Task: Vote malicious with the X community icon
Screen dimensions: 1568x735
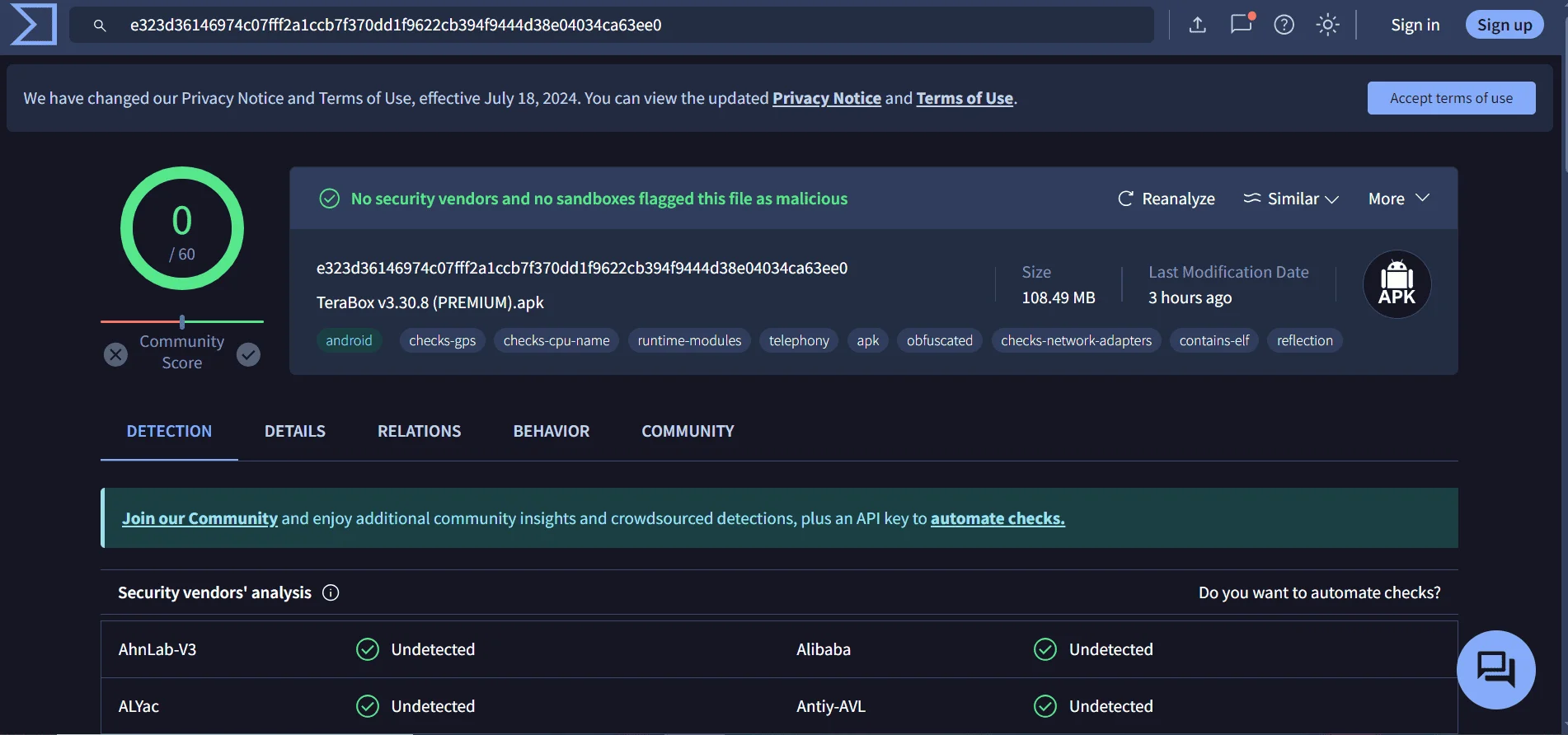Action: [x=115, y=354]
